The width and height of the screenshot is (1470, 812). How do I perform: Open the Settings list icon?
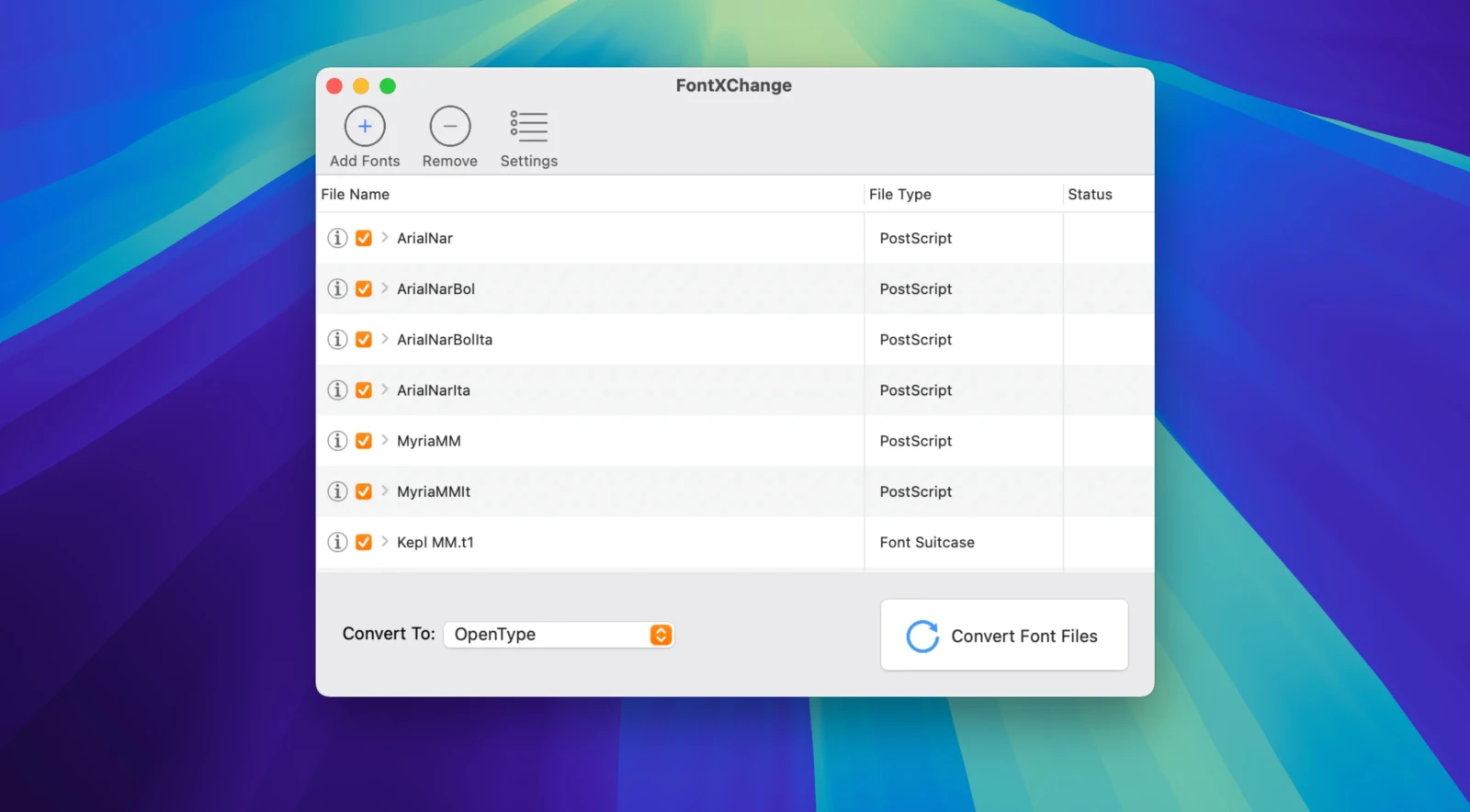pos(529,127)
